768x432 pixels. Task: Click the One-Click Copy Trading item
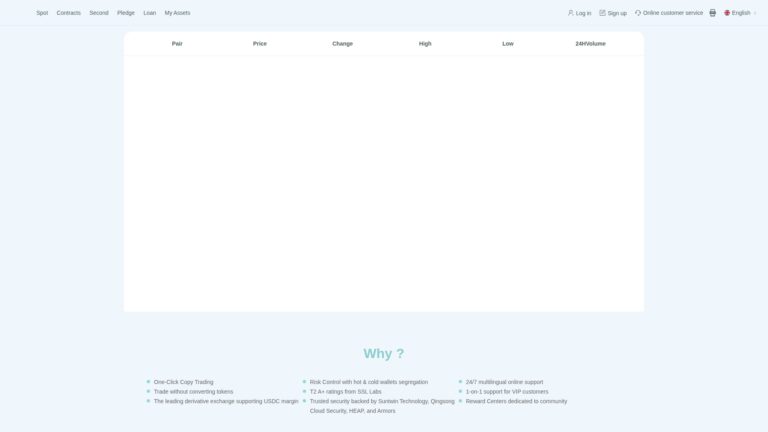183,382
